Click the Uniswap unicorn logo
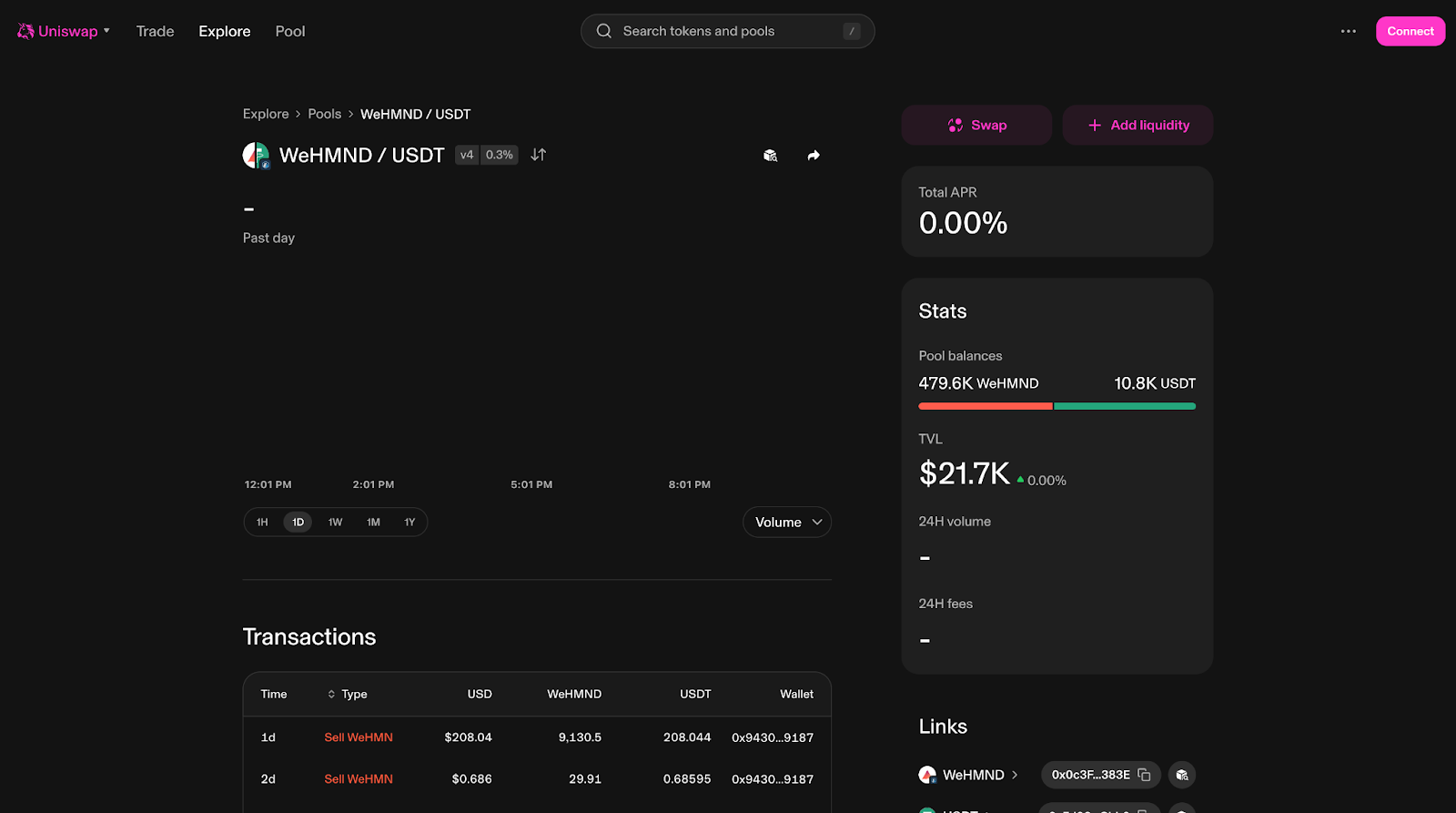 point(25,31)
